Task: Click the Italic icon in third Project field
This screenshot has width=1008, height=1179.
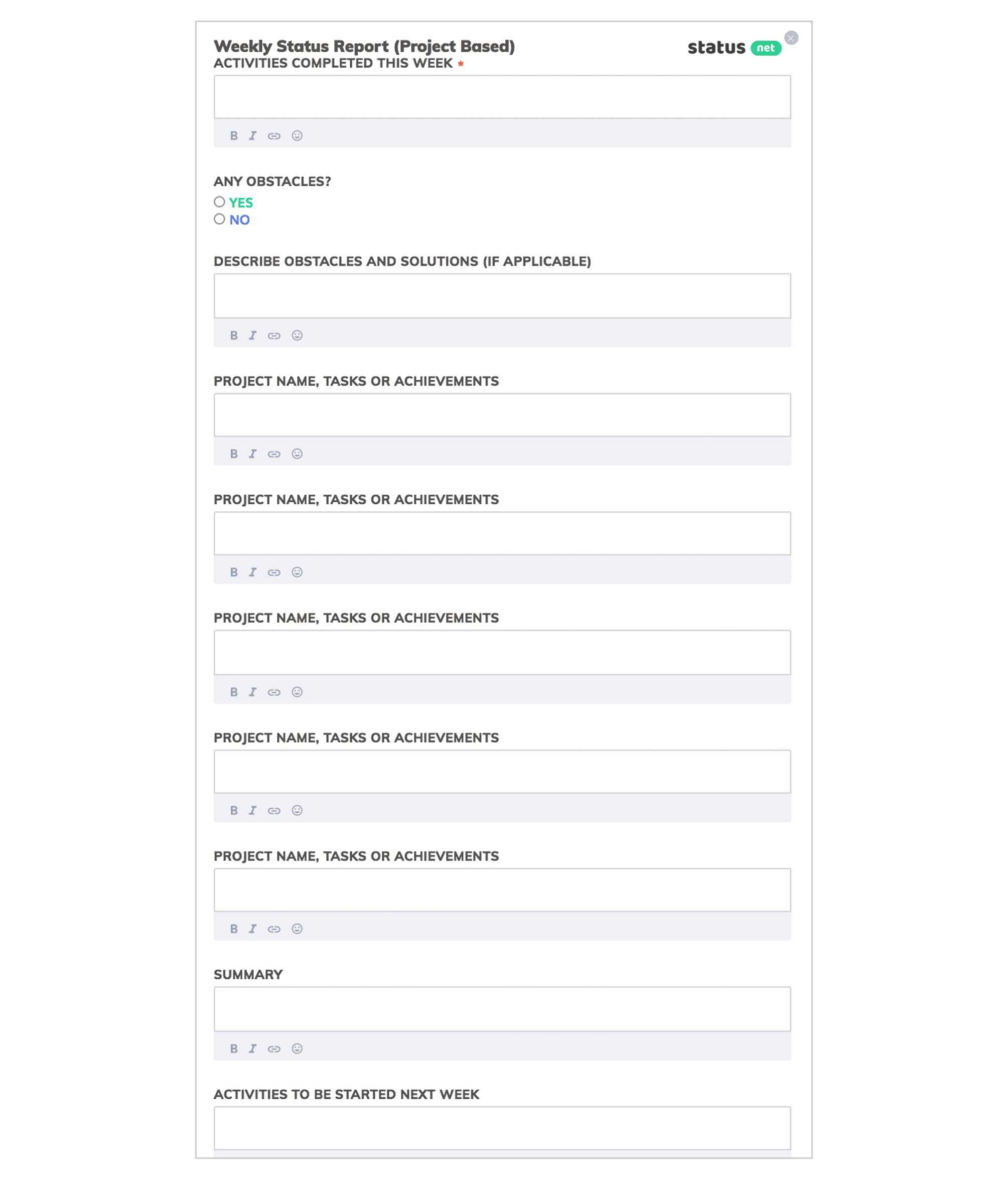Action: [252, 691]
